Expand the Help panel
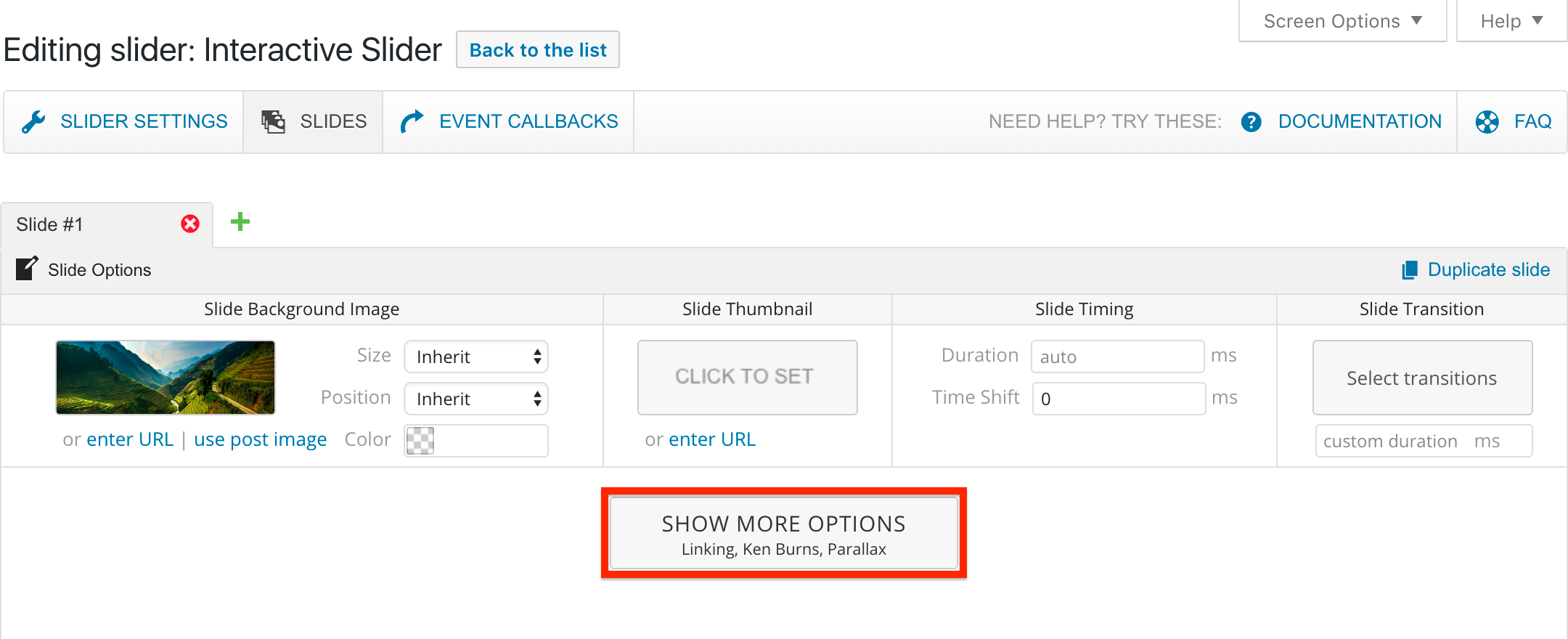The height and width of the screenshot is (639, 1568). [x=1511, y=21]
